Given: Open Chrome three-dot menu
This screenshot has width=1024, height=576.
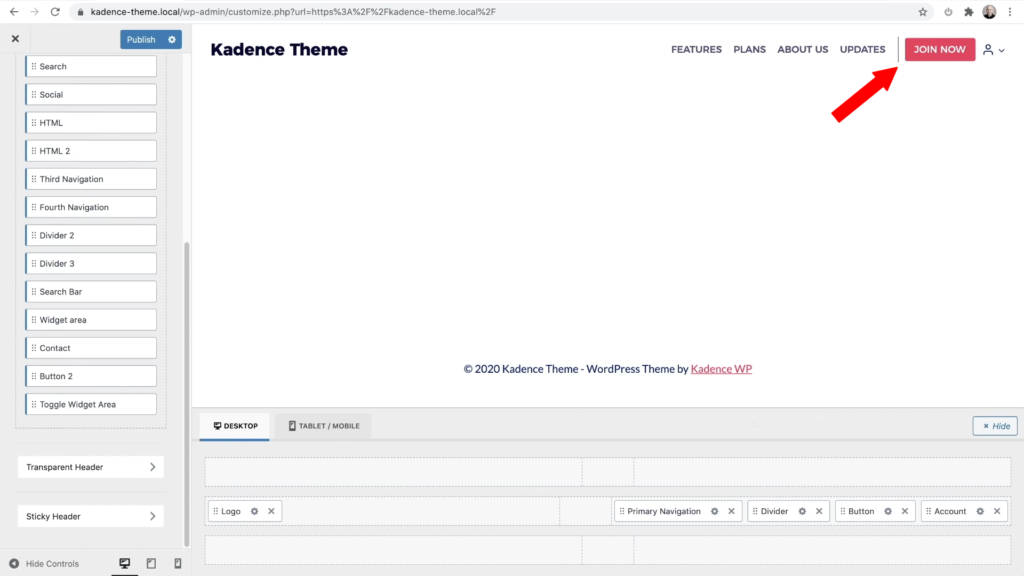Looking at the screenshot, I should pyautogui.click(x=1010, y=12).
